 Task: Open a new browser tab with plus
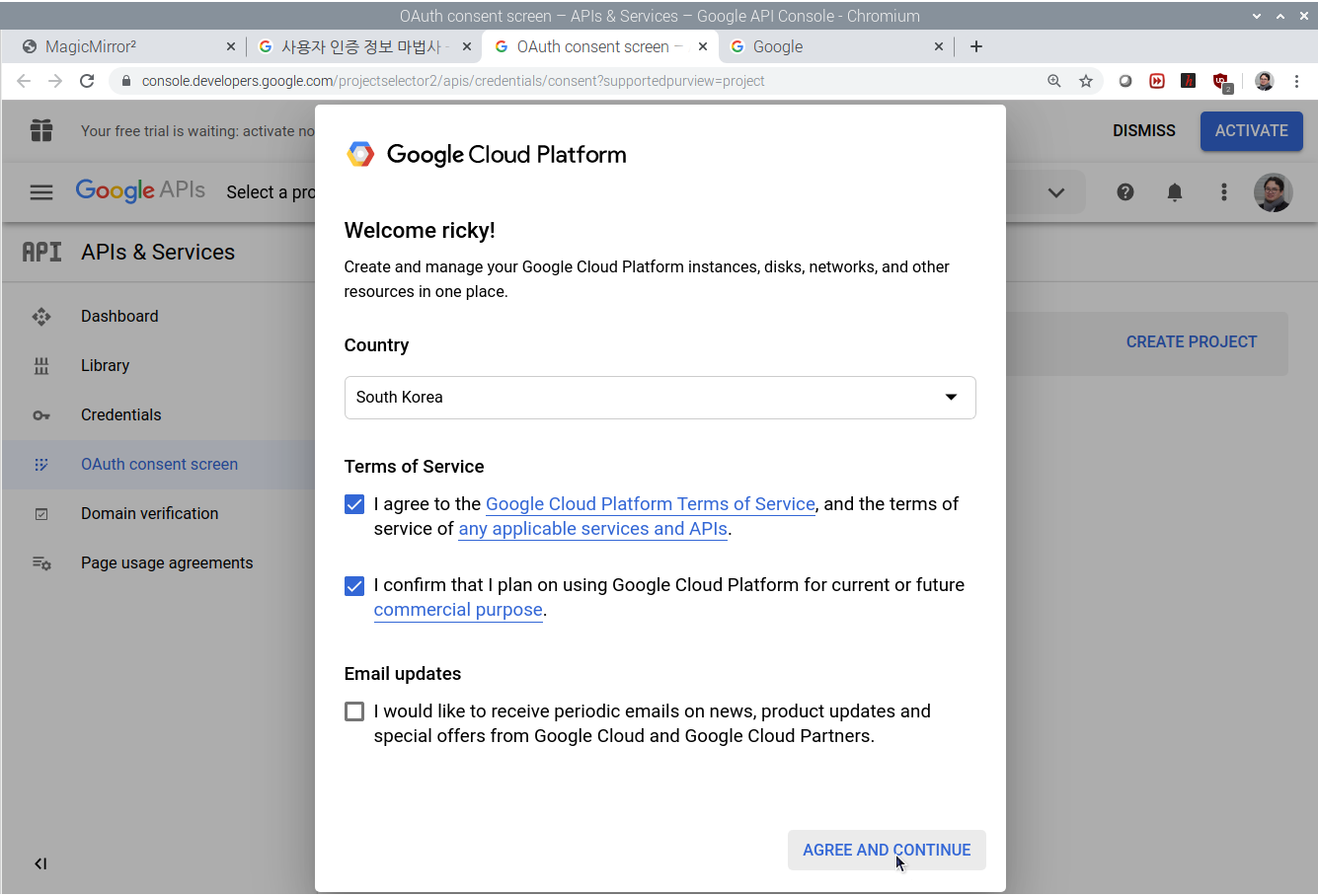pyautogui.click(x=976, y=46)
